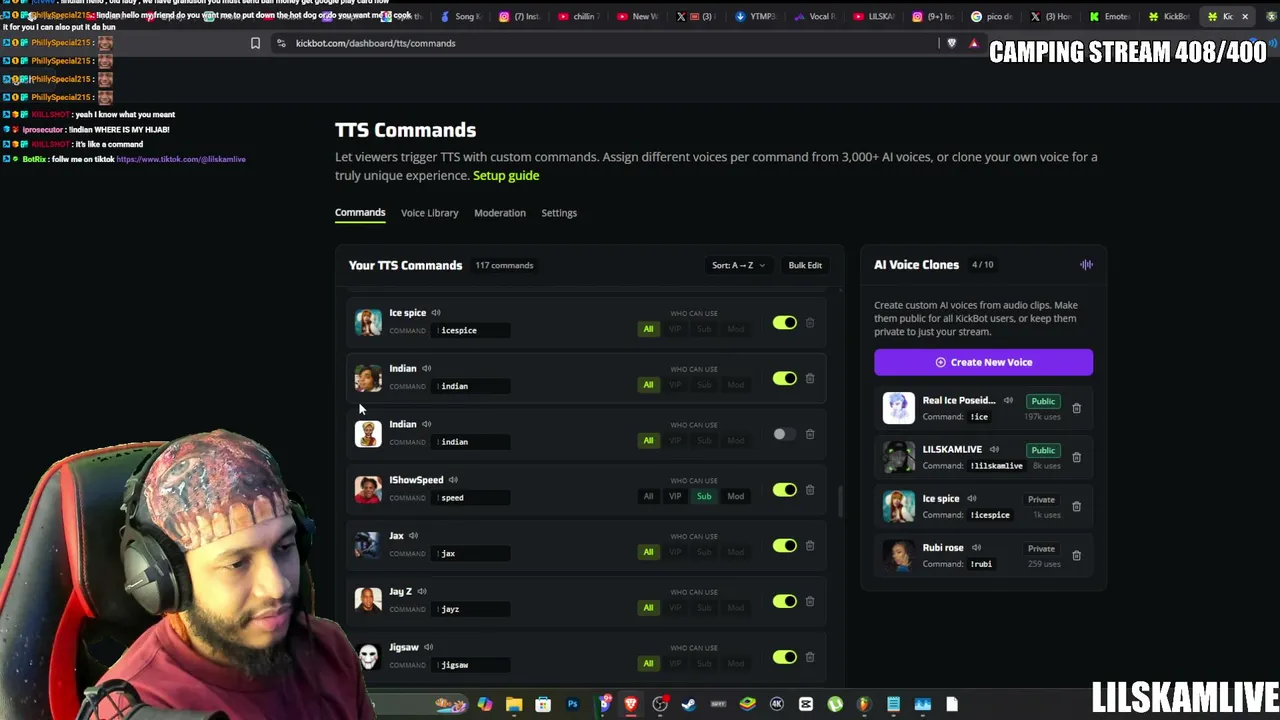Image resolution: width=1280 pixels, height=720 pixels.
Task: Play the Jigsaw voice preview
Action: coord(428,647)
